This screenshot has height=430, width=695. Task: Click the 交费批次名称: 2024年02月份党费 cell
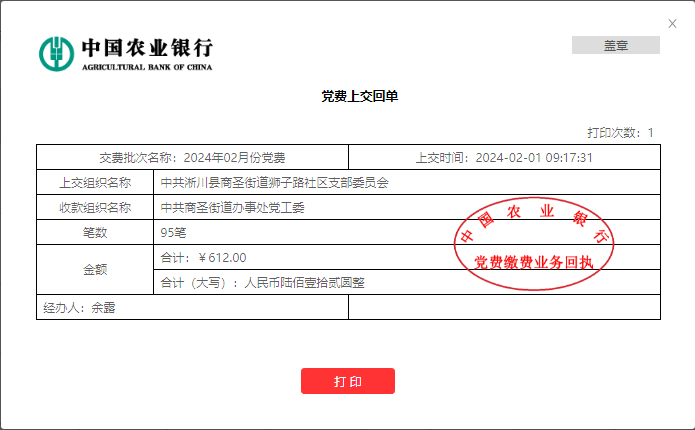click(192, 157)
